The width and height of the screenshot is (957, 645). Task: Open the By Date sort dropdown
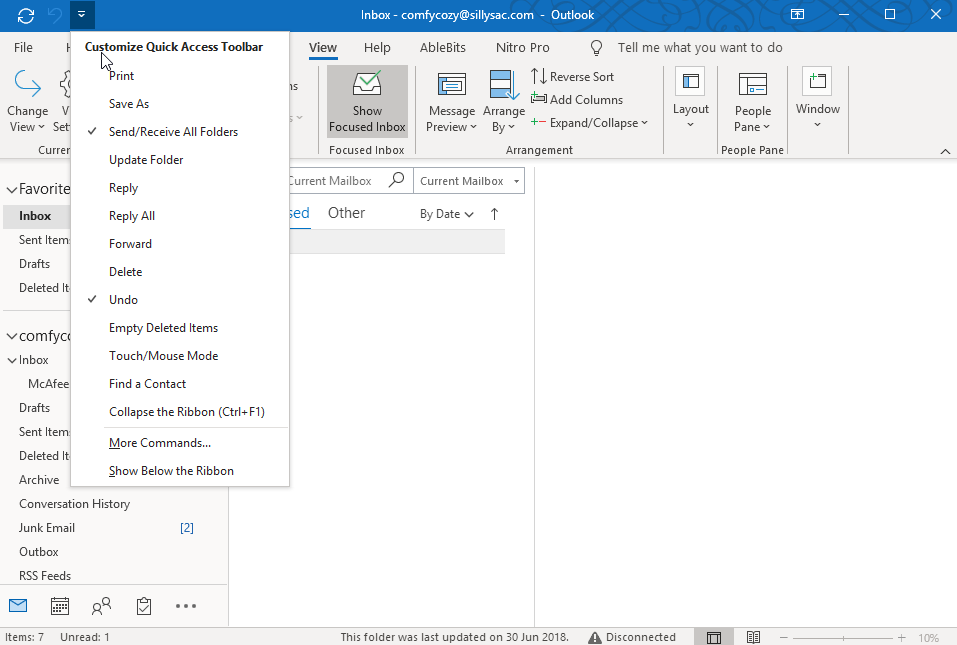[x=446, y=214]
